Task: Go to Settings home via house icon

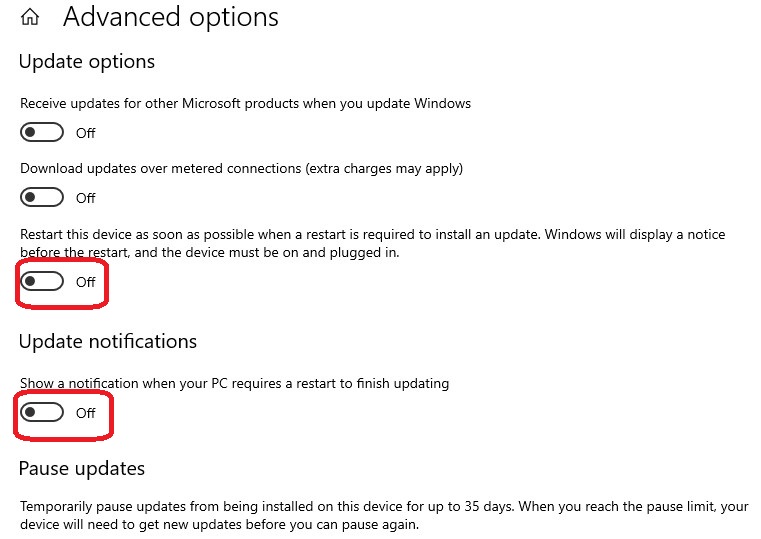Action: point(30,17)
